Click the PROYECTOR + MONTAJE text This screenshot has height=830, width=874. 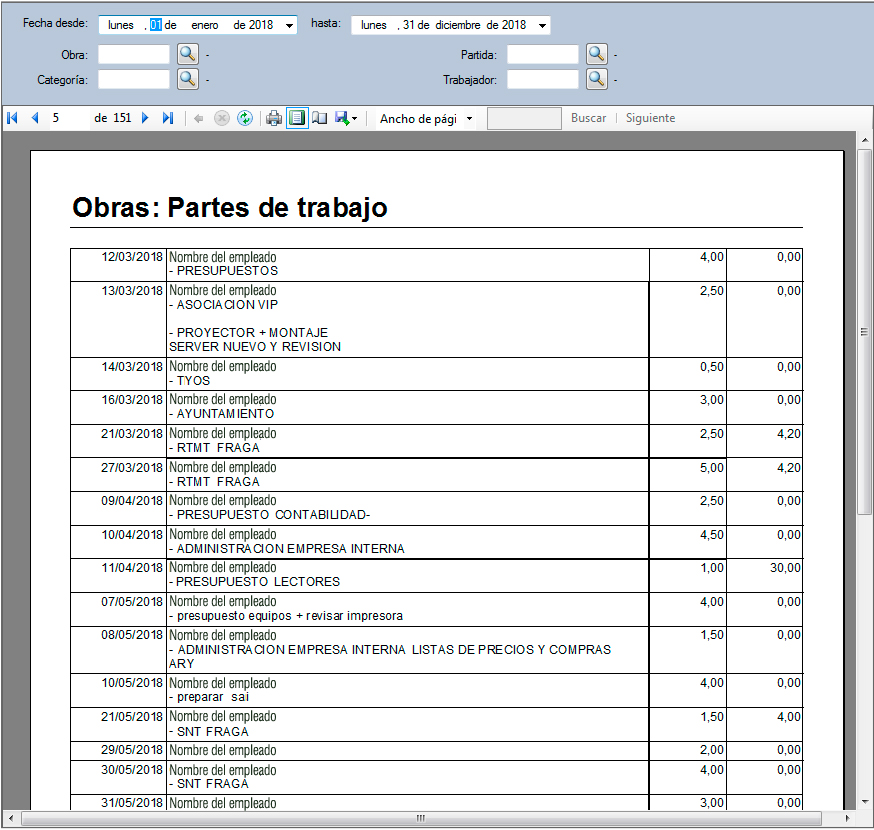pyautogui.click(x=253, y=333)
